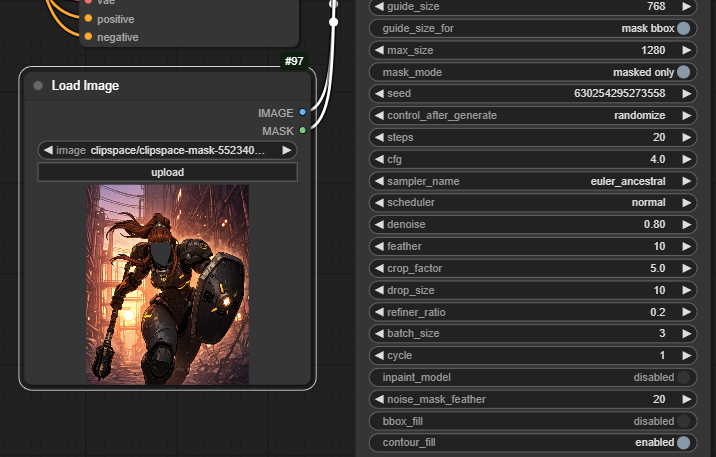Toggle the guide_size_for mask bbox switch
Viewport: 716px width, 457px height.
[x=683, y=28]
